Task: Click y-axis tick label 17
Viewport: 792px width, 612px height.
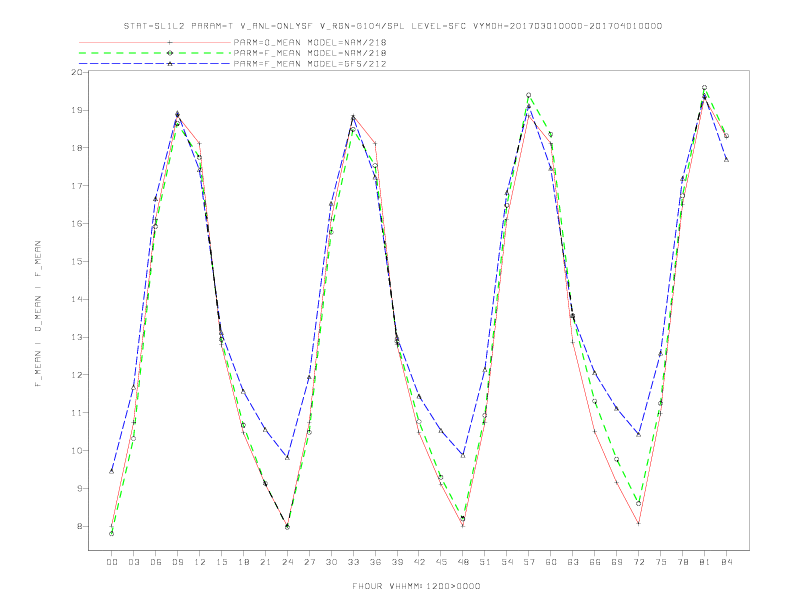Action: (x=77, y=186)
